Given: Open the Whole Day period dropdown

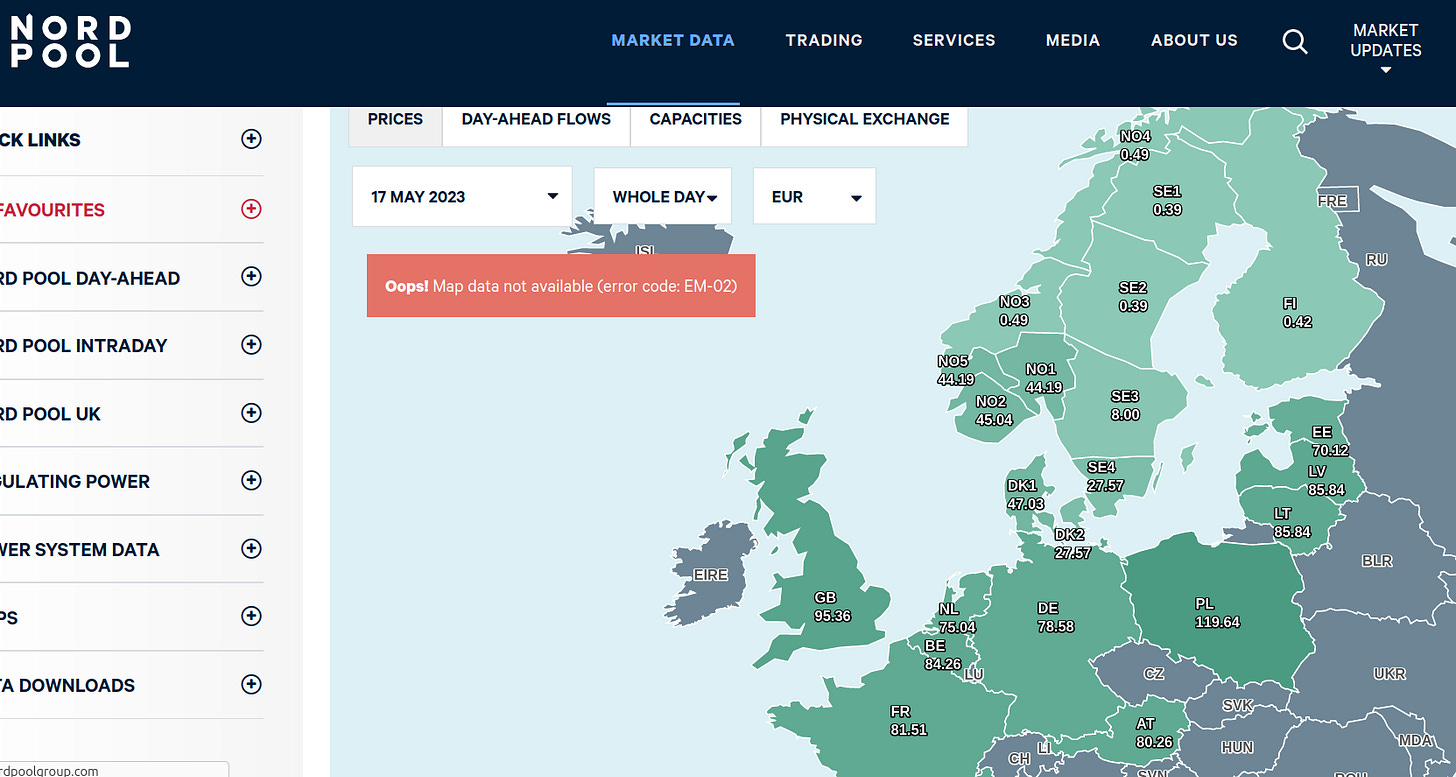Looking at the screenshot, I should (x=663, y=196).
